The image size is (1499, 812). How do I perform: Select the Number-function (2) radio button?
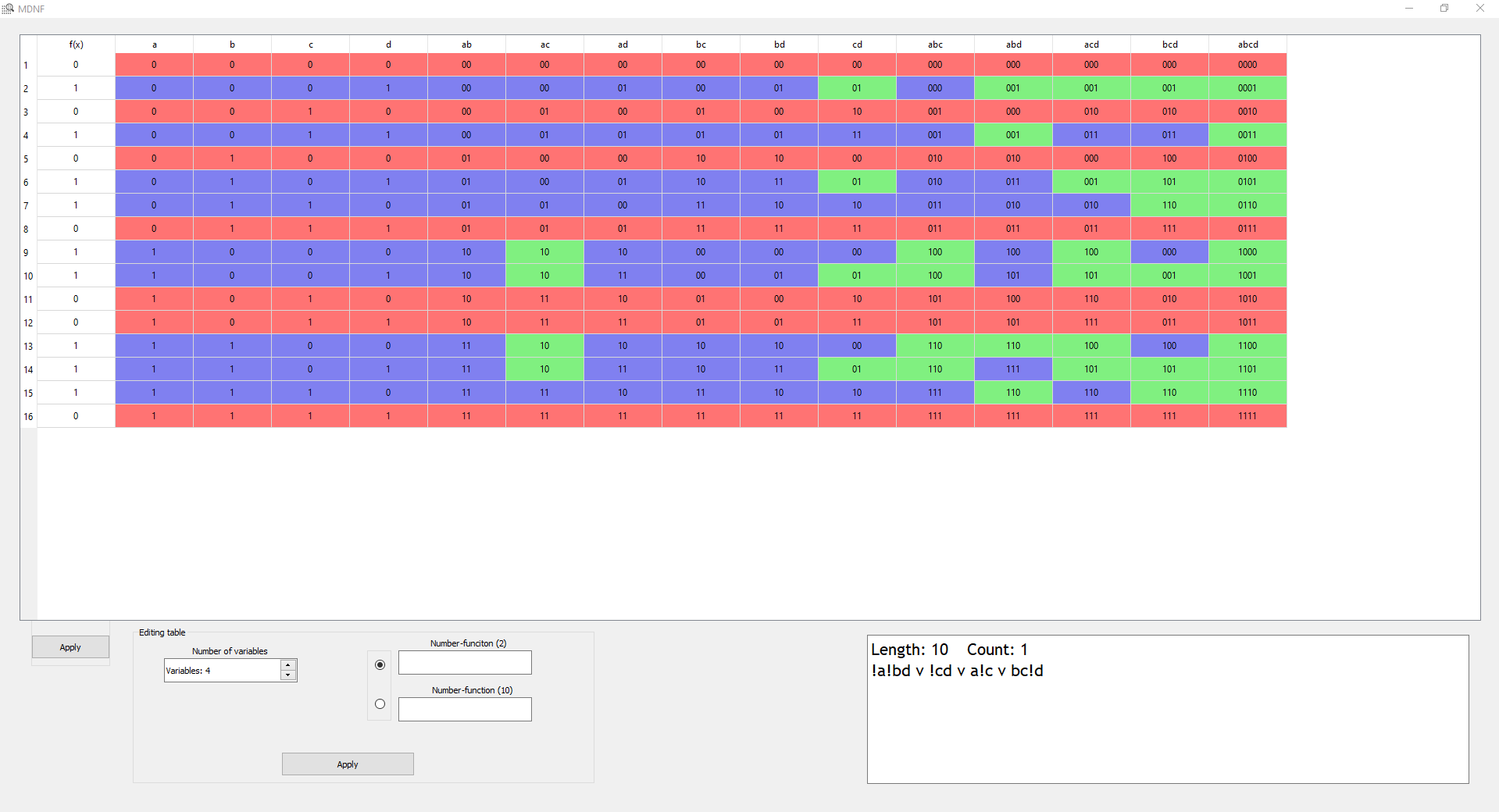pyautogui.click(x=380, y=665)
